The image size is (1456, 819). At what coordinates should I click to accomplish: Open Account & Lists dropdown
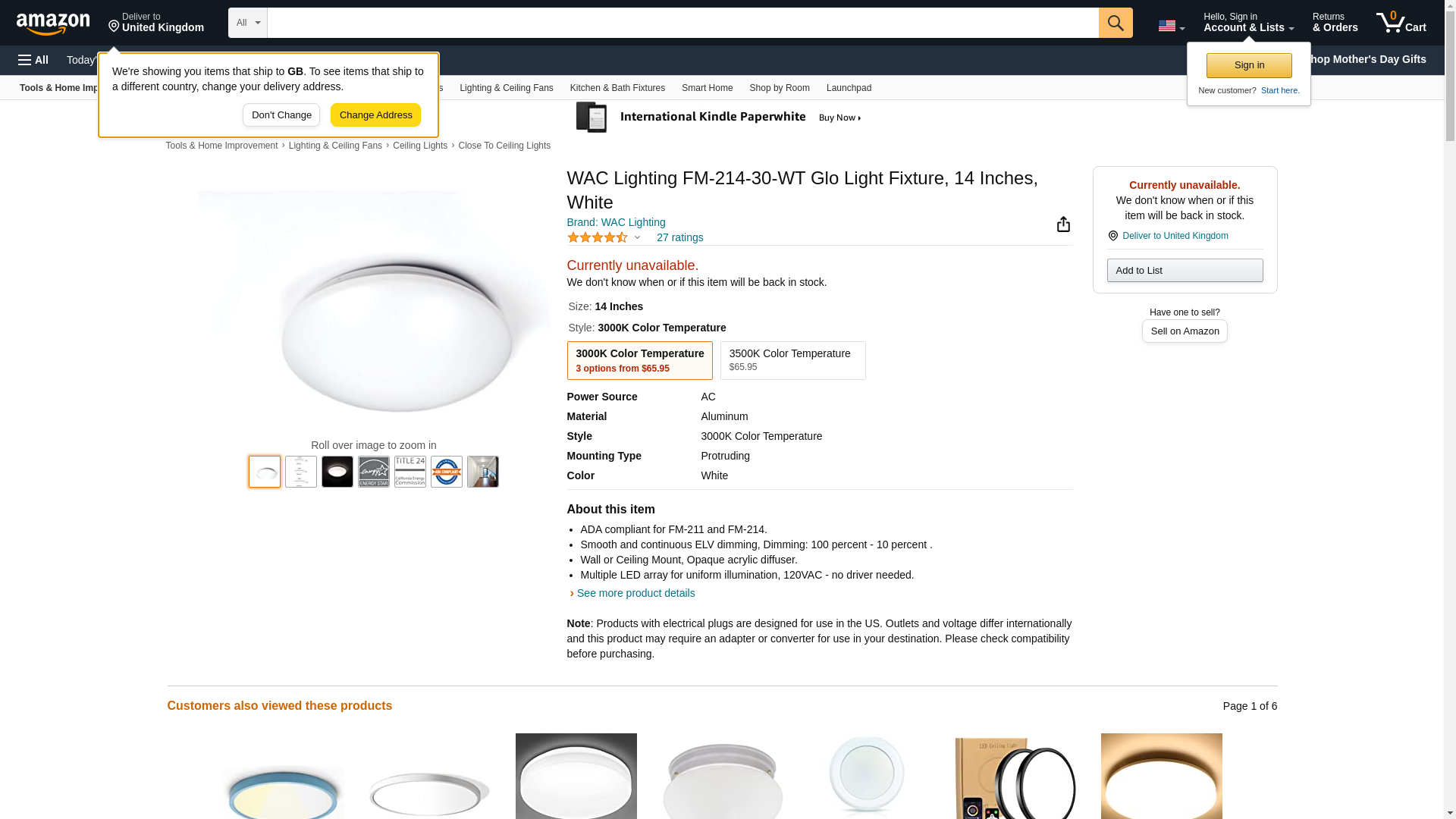coord(1248,23)
